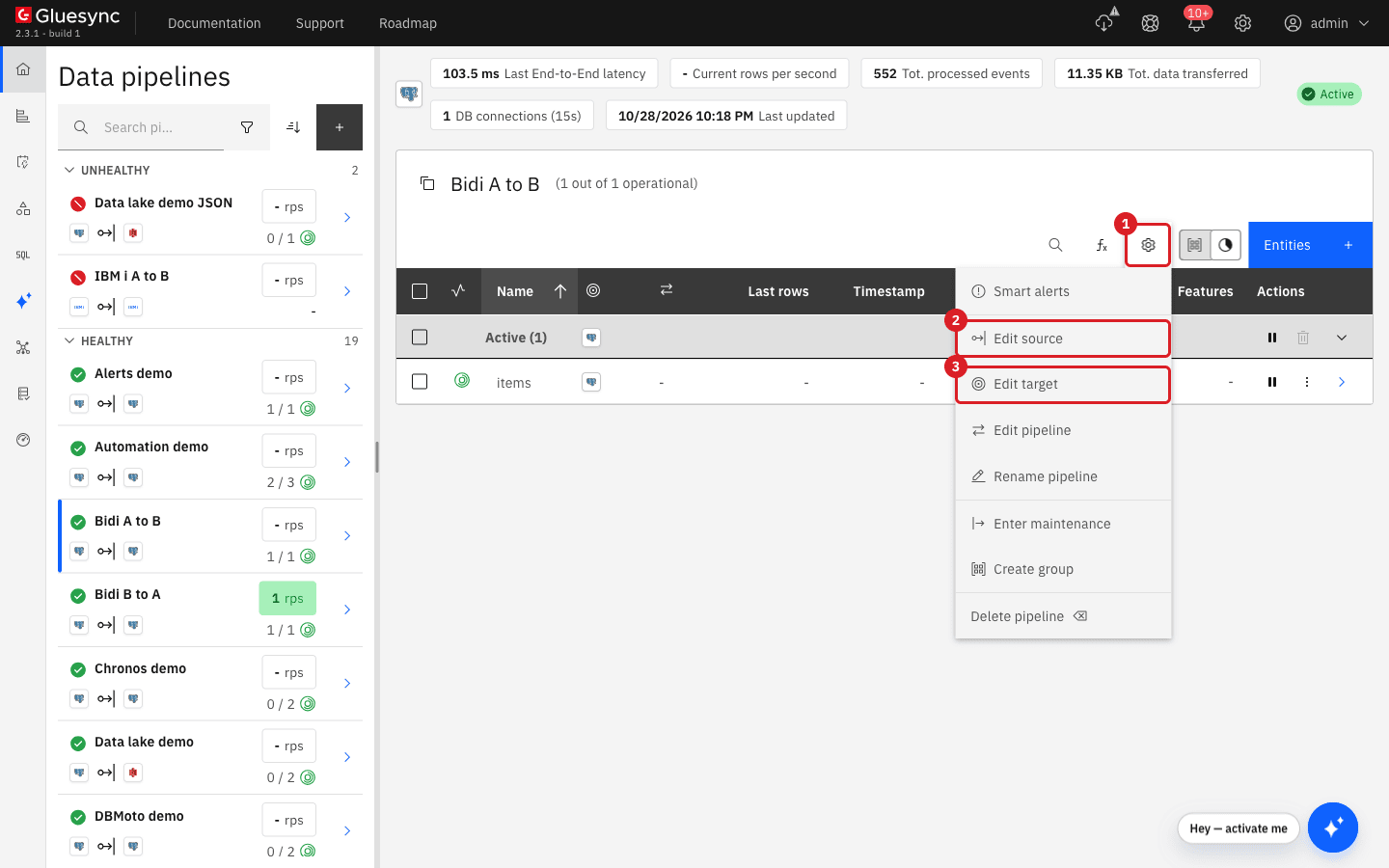Click the speedometer sidebar icon
Screen dimensions: 1389x868
point(23,440)
